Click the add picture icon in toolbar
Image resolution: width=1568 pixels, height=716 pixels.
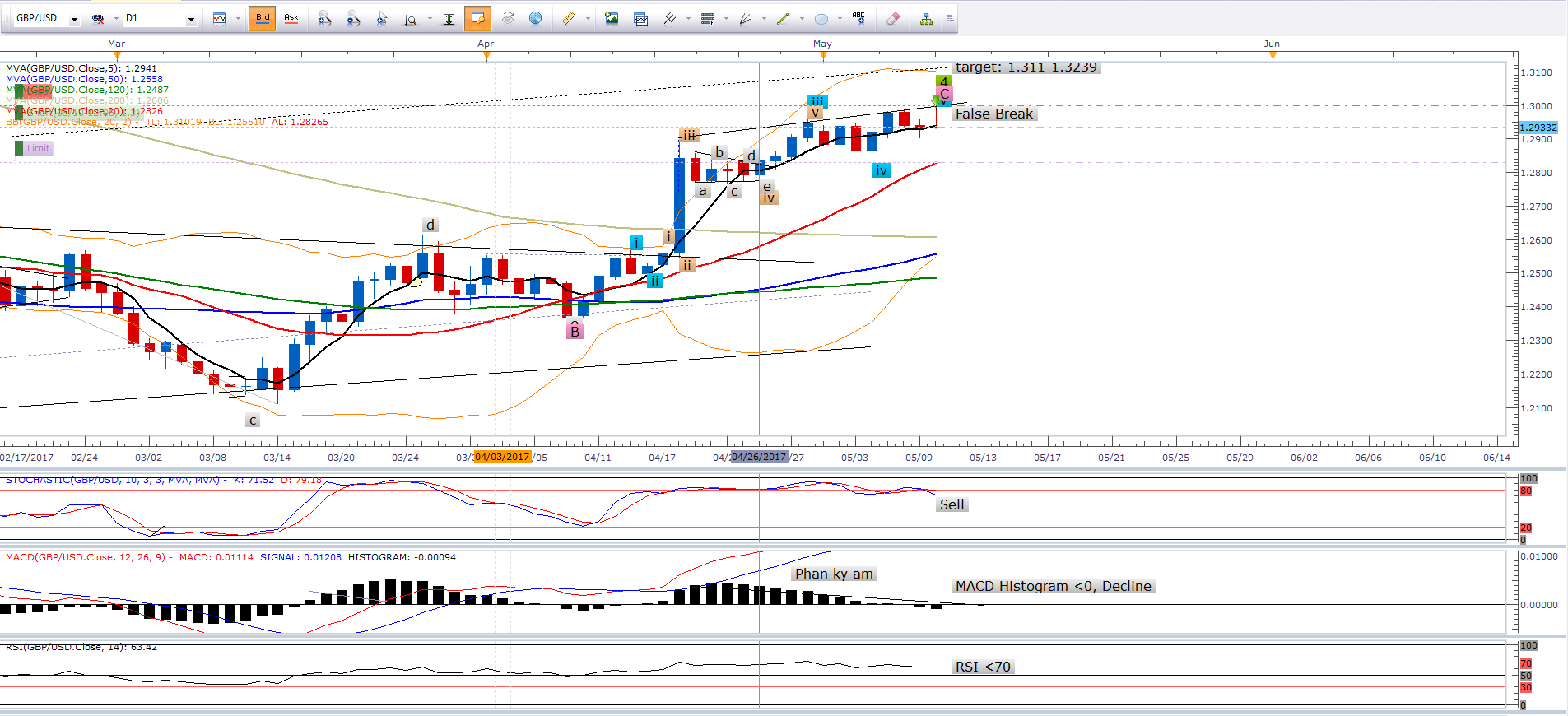tap(612, 18)
